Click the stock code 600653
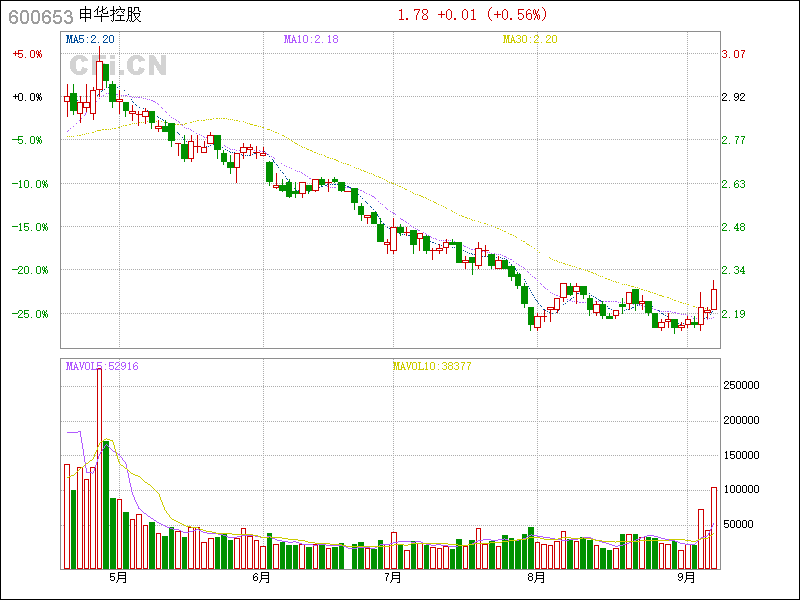This screenshot has height=600, width=800. click(39, 16)
